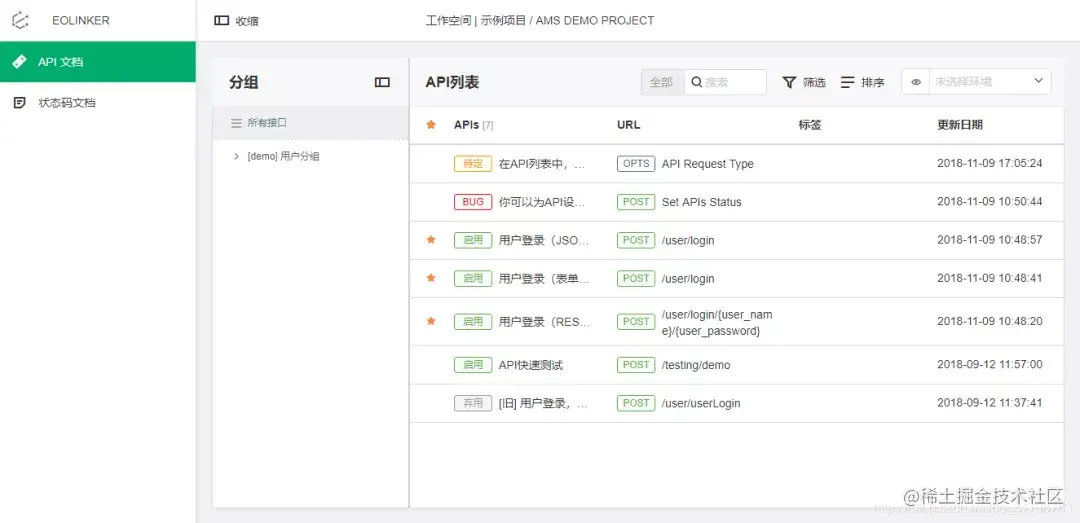
Task: Open the 全部 search scope selector
Action: tap(662, 82)
